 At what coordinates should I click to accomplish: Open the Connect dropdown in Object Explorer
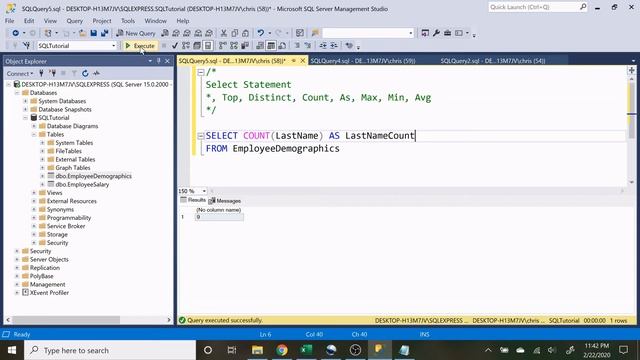click(x=20, y=73)
